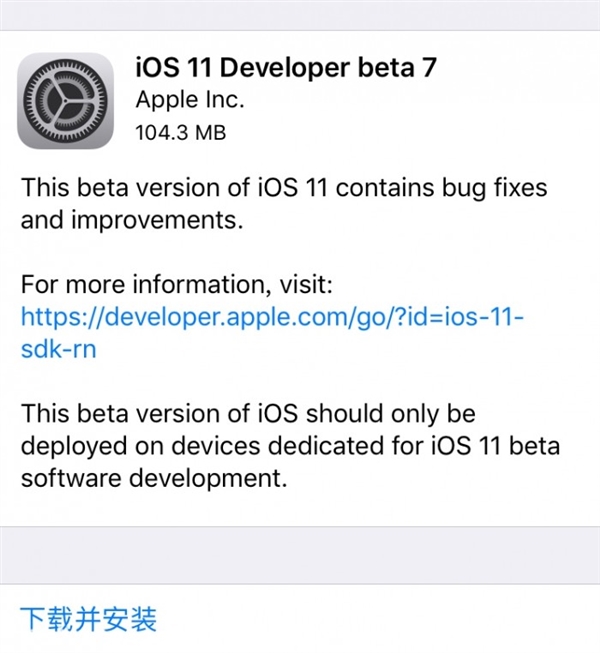600x653 pixels.
Task: Tap 下载并安装 to download and install
Action: point(88,619)
